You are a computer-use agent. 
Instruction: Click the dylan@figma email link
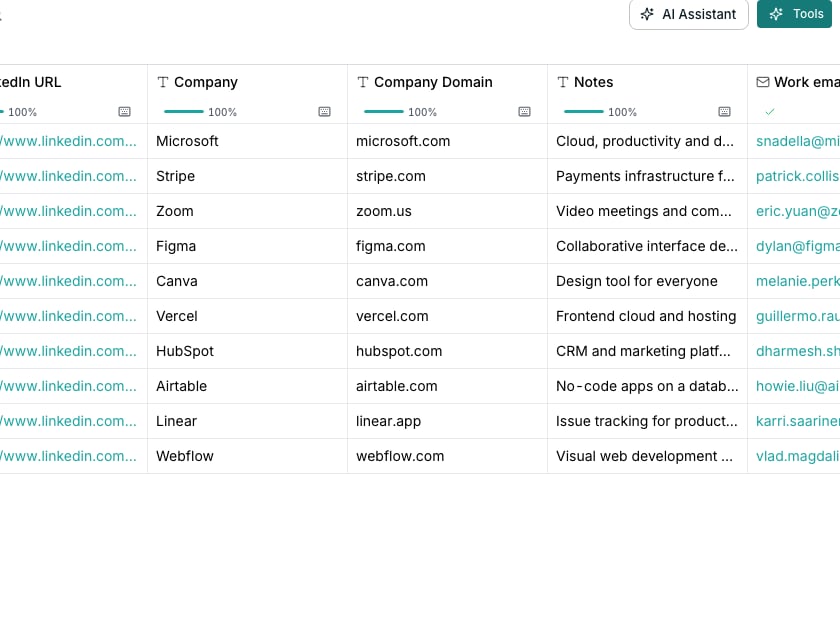tap(798, 246)
